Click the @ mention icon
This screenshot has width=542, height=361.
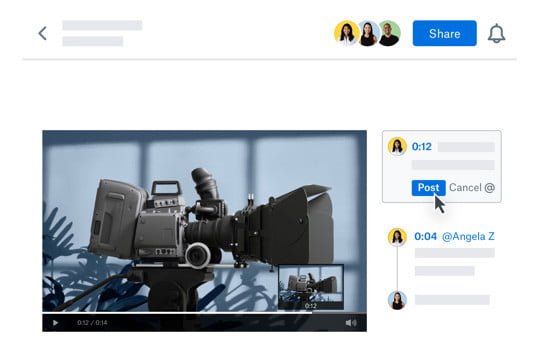click(x=490, y=188)
